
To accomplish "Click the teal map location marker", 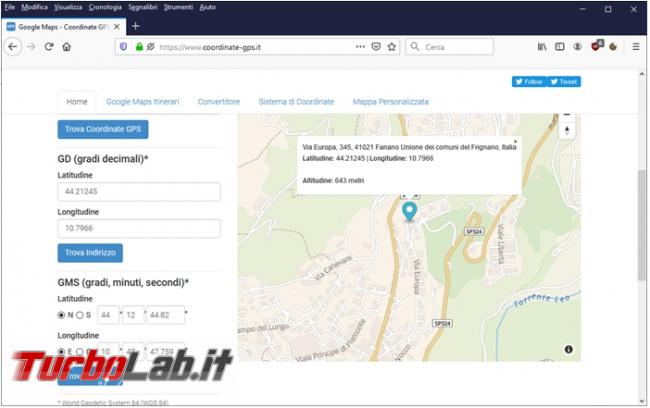I will [409, 211].
